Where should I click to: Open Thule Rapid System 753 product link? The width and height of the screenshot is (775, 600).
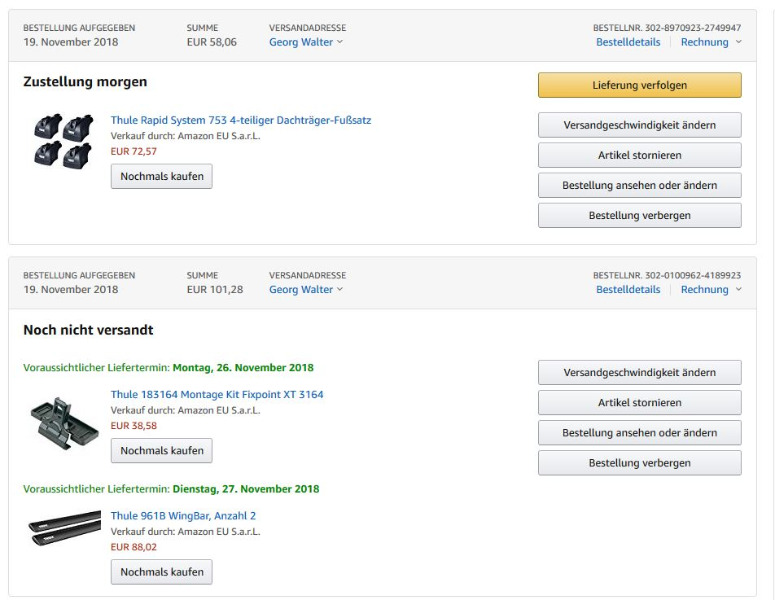pos(240,120)
